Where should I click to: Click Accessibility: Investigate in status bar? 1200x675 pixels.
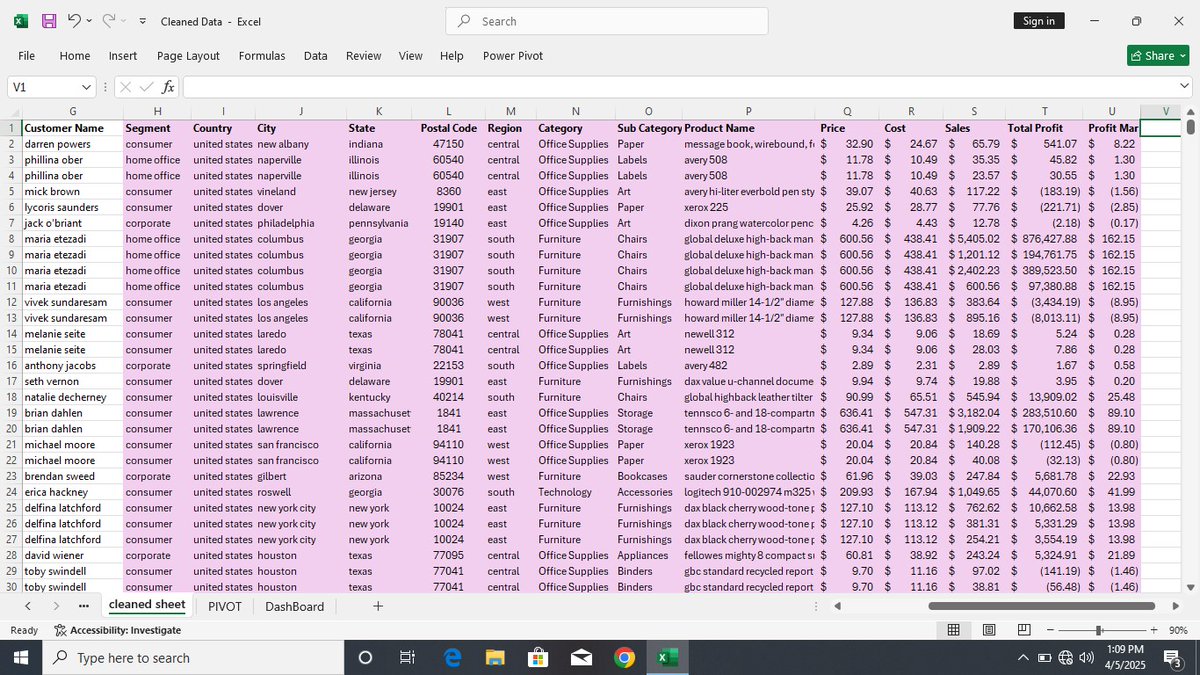click(118, 630)
